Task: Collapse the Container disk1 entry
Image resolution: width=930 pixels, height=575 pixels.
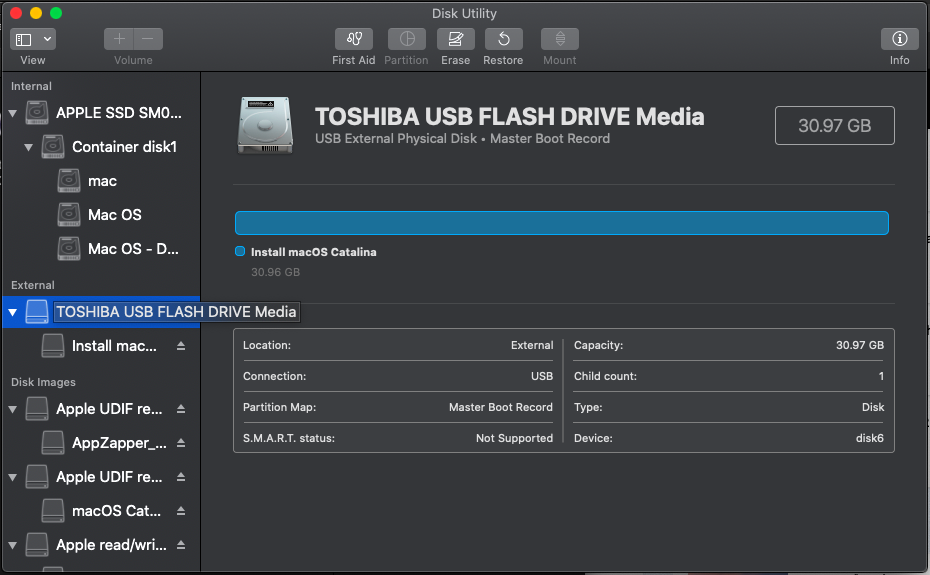Action: click(28, 147)
